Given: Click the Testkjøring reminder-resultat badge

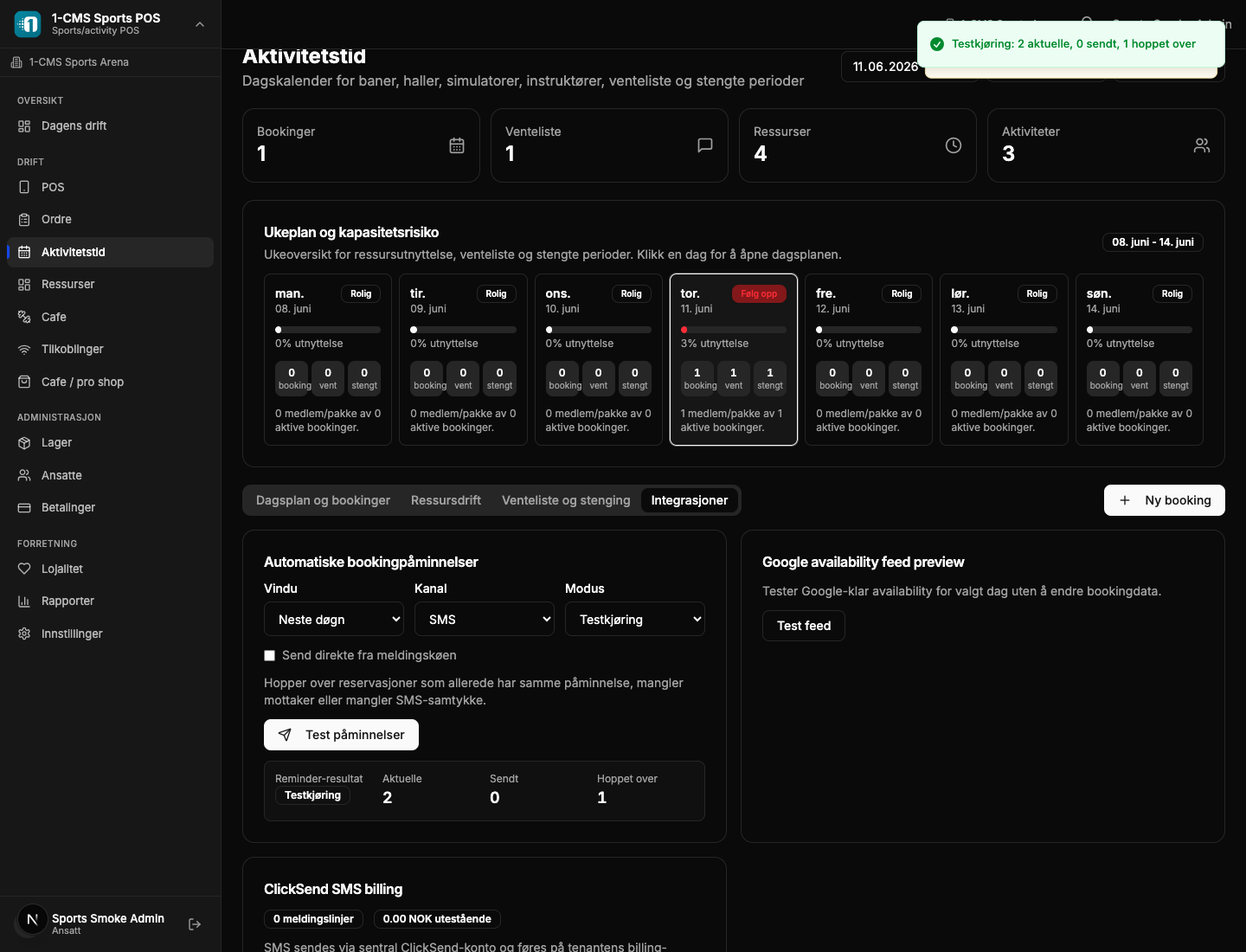Looking at the screenshot, I should 312,796.
